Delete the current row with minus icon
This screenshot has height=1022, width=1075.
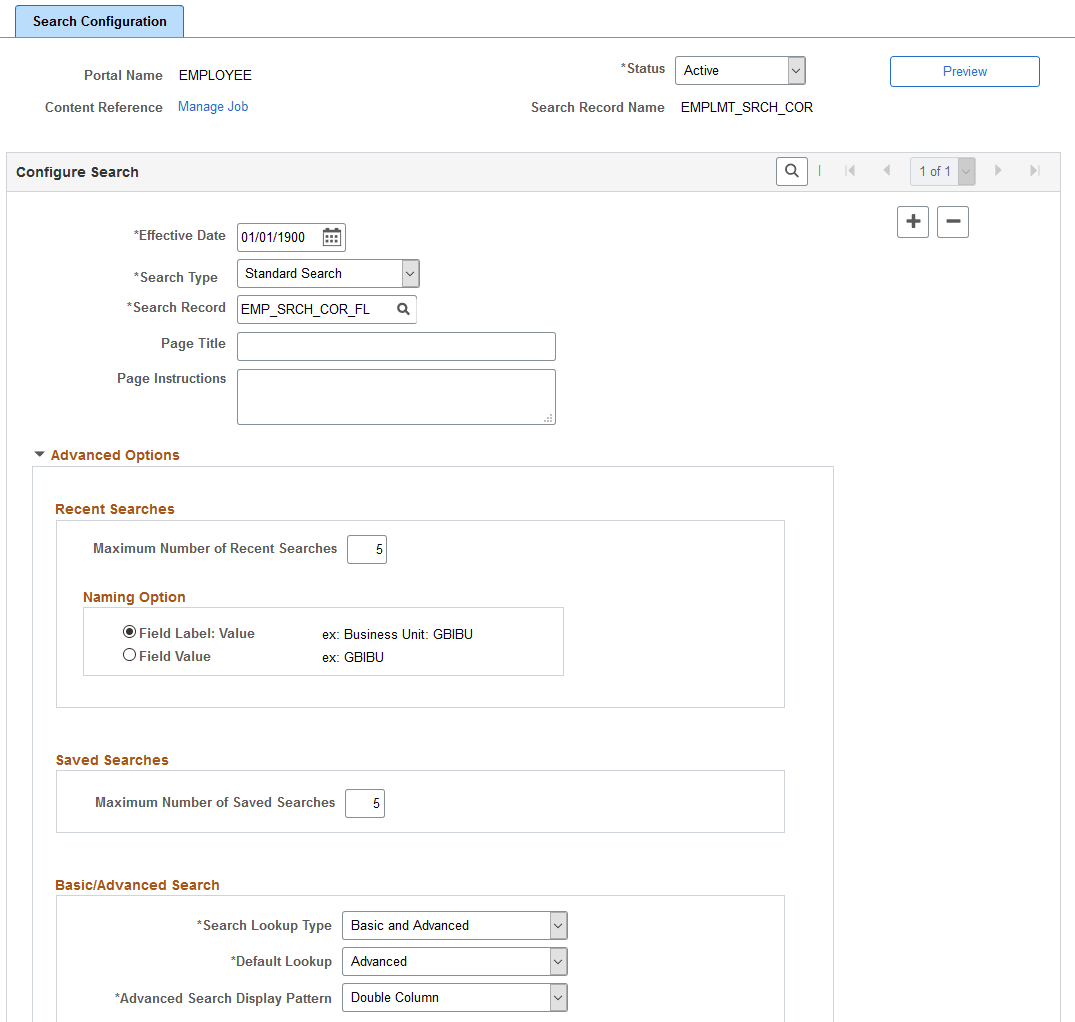coord(952,221)
